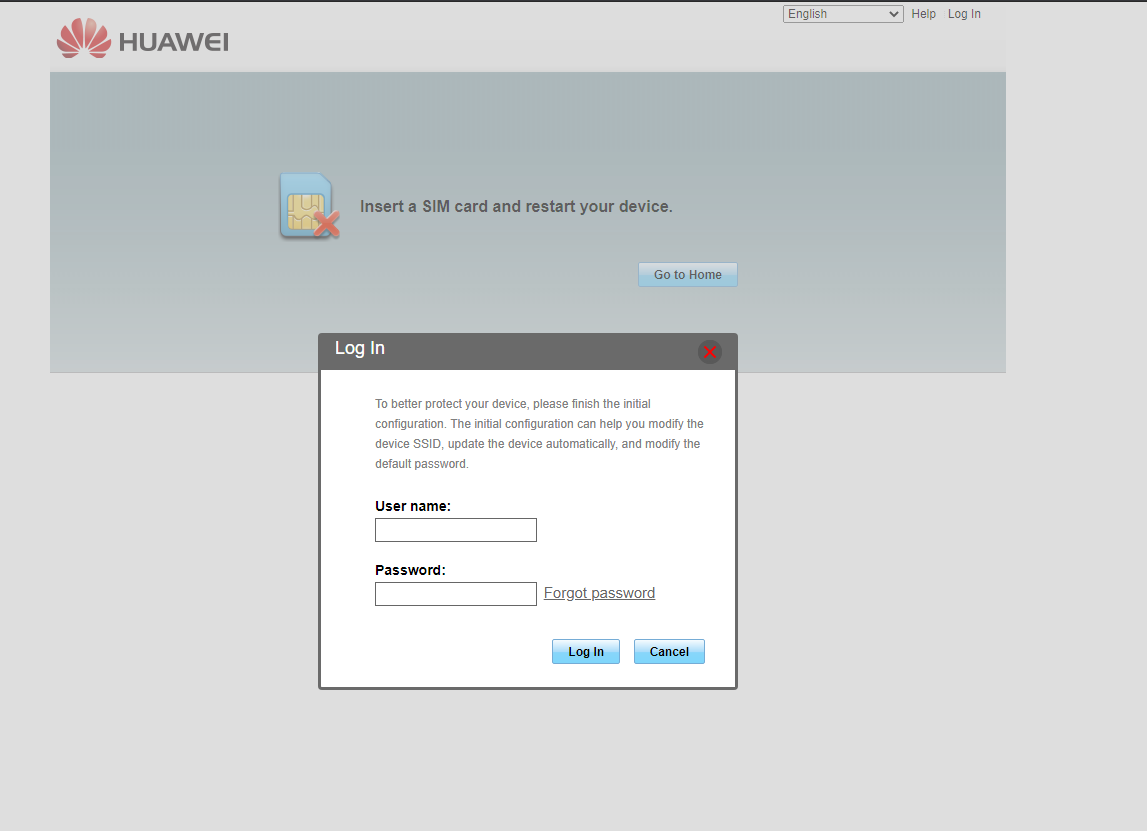The height and width of the screenshot is (831, 1147).
Task: Click the HUAWEI wordmark text
Action: pyautogui.click(x=174, y=42)
